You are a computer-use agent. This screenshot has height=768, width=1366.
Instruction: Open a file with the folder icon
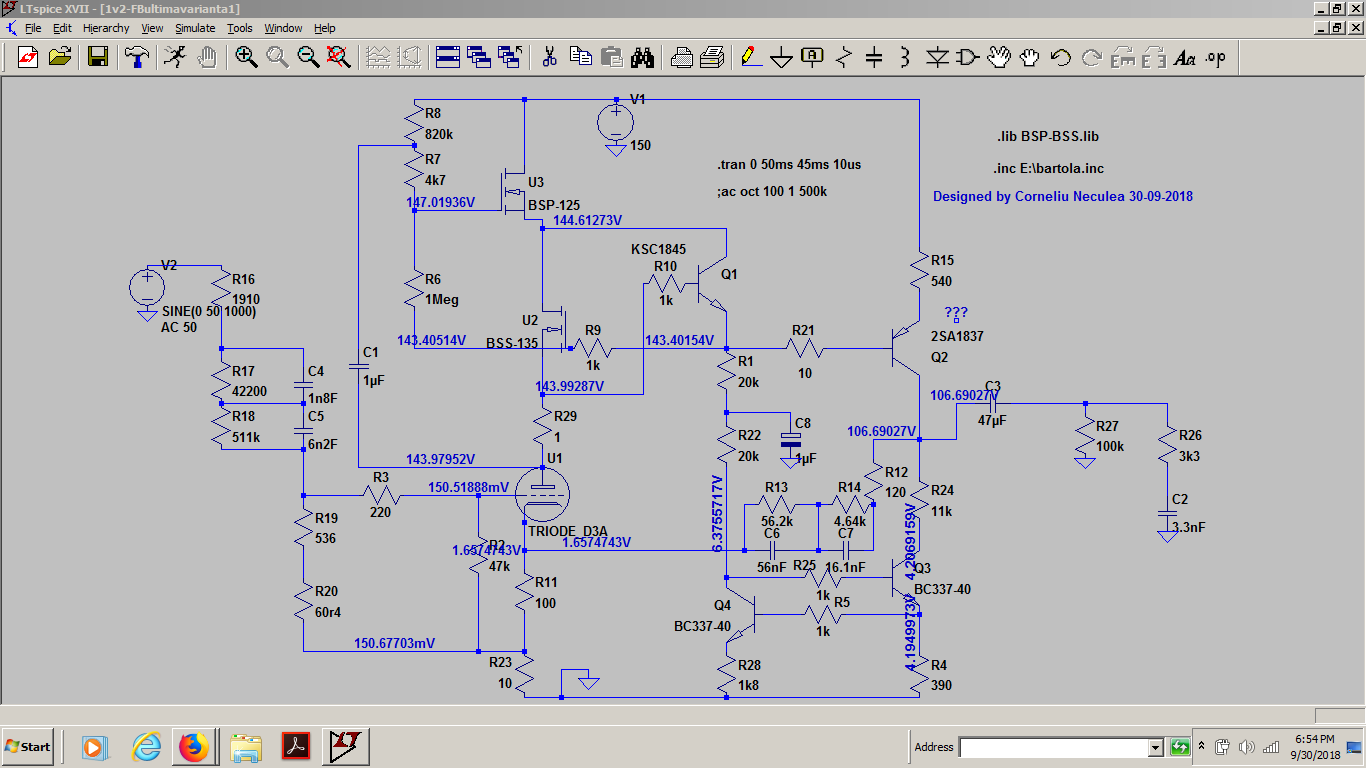(x=60, y=57)
